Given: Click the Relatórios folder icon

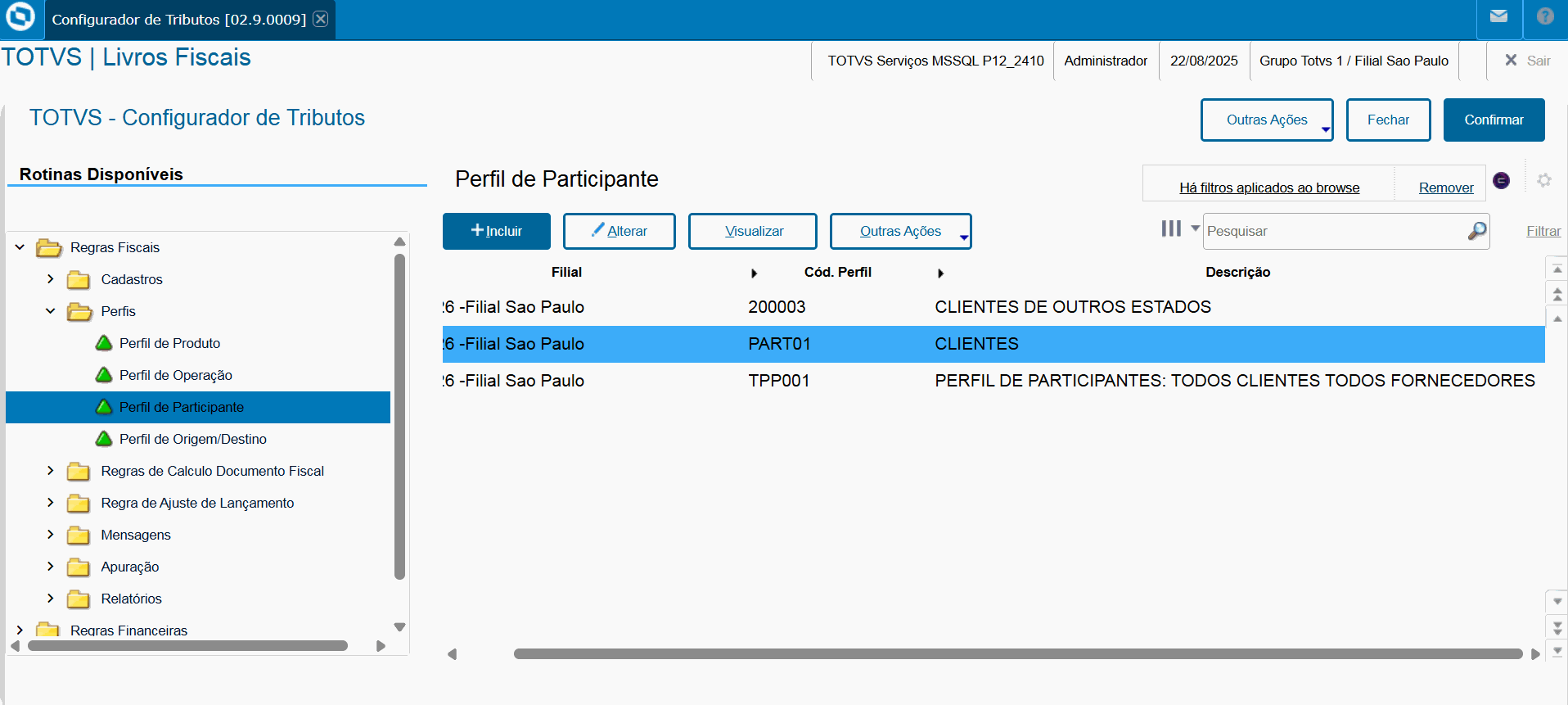Looking at the screenshot, I should (x=79, y=599).
